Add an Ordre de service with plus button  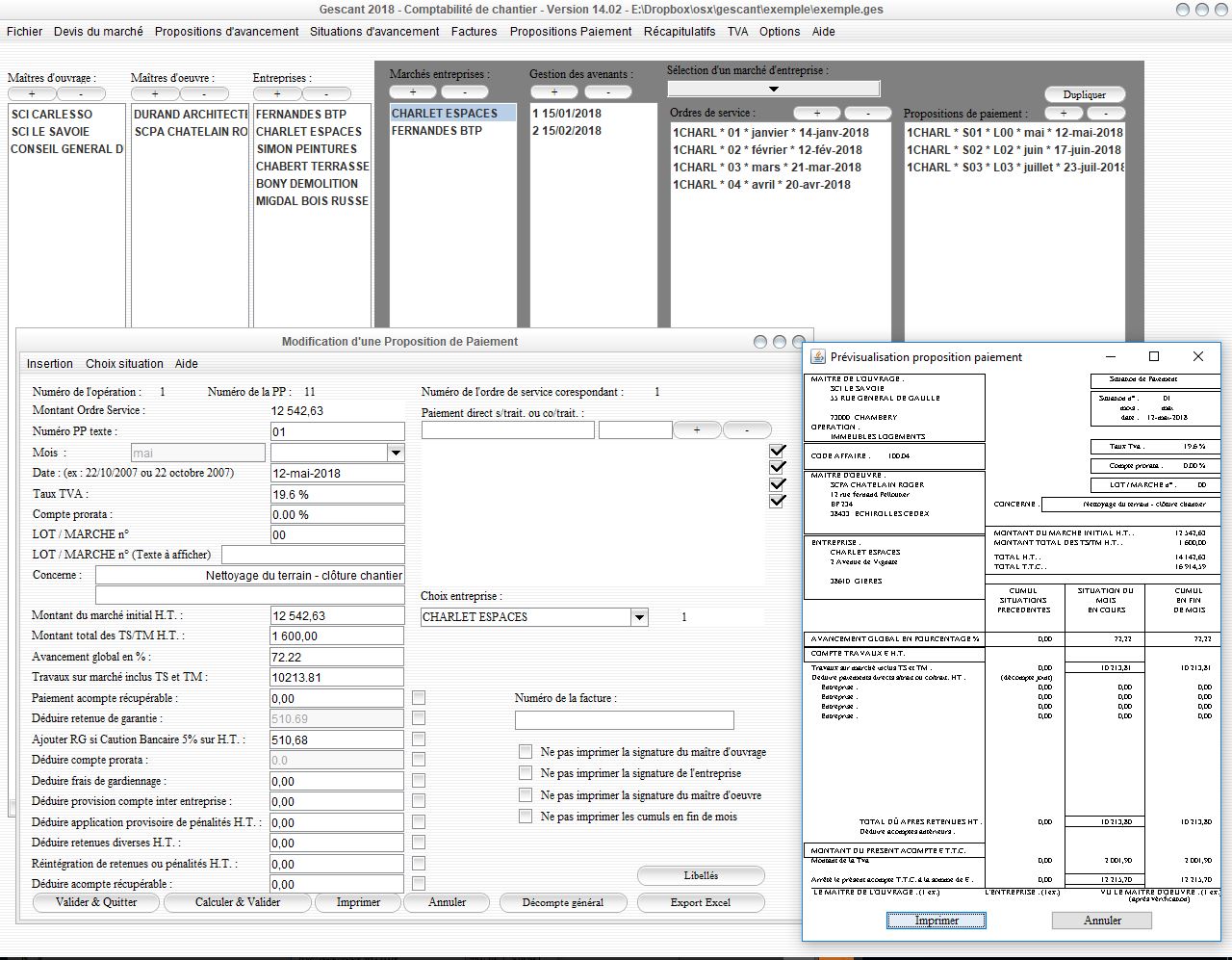coord(817,114)
